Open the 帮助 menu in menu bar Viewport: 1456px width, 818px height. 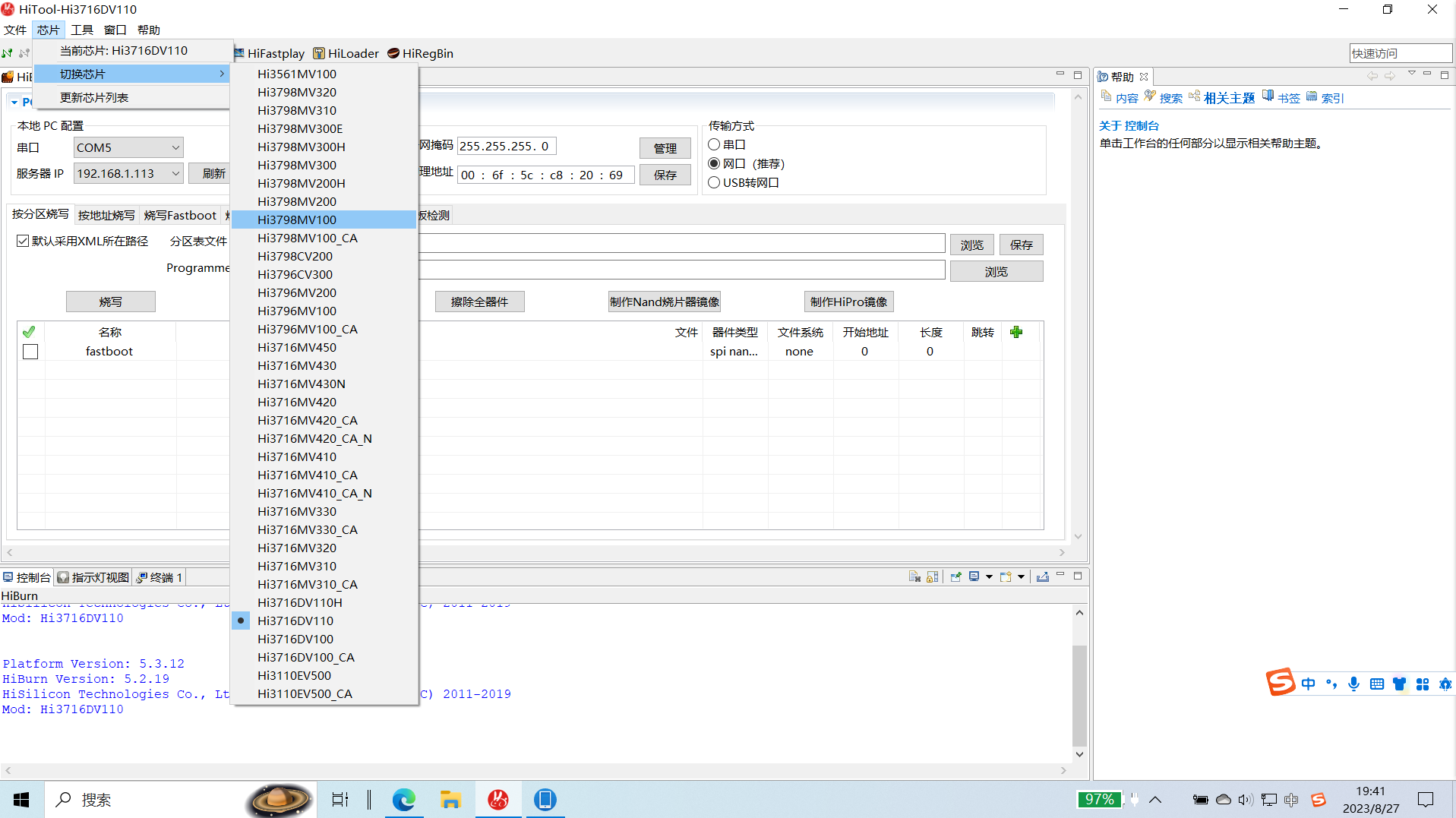click(149, 30)
